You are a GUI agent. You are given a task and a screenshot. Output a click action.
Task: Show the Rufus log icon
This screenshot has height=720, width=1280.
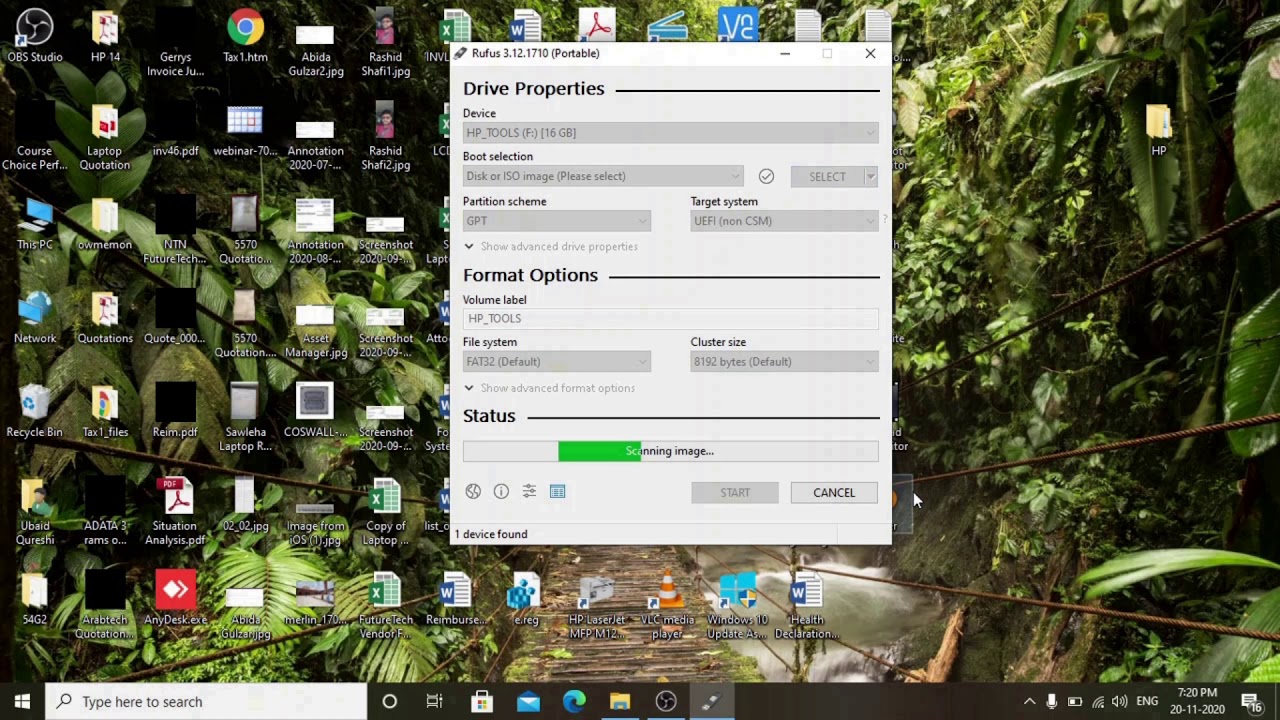pos(557,491)
